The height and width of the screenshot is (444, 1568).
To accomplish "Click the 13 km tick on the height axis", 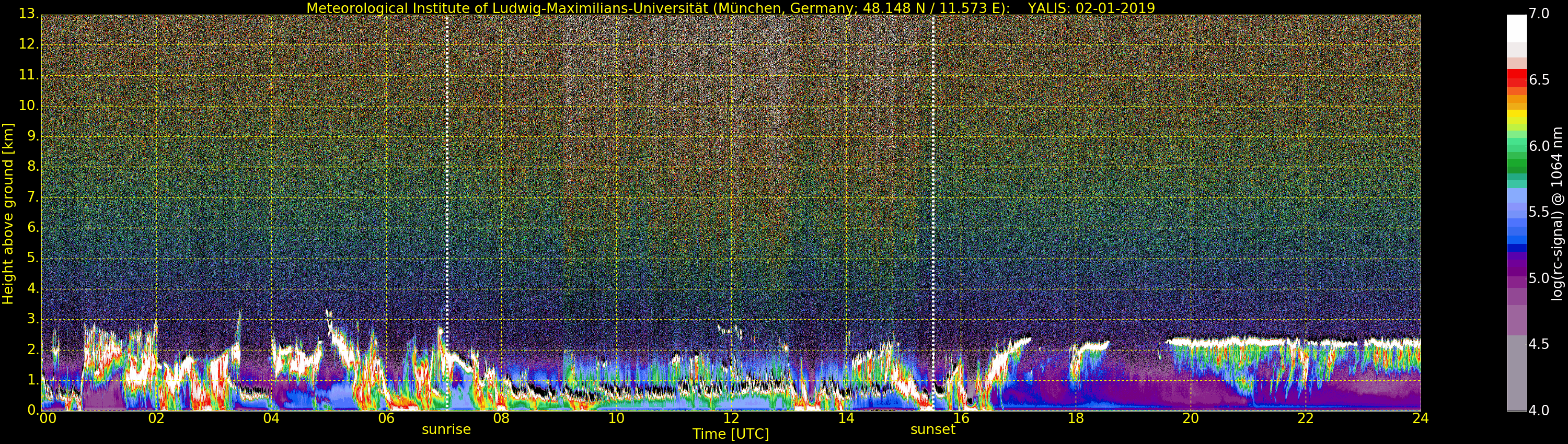I will [x=28, y=14].
